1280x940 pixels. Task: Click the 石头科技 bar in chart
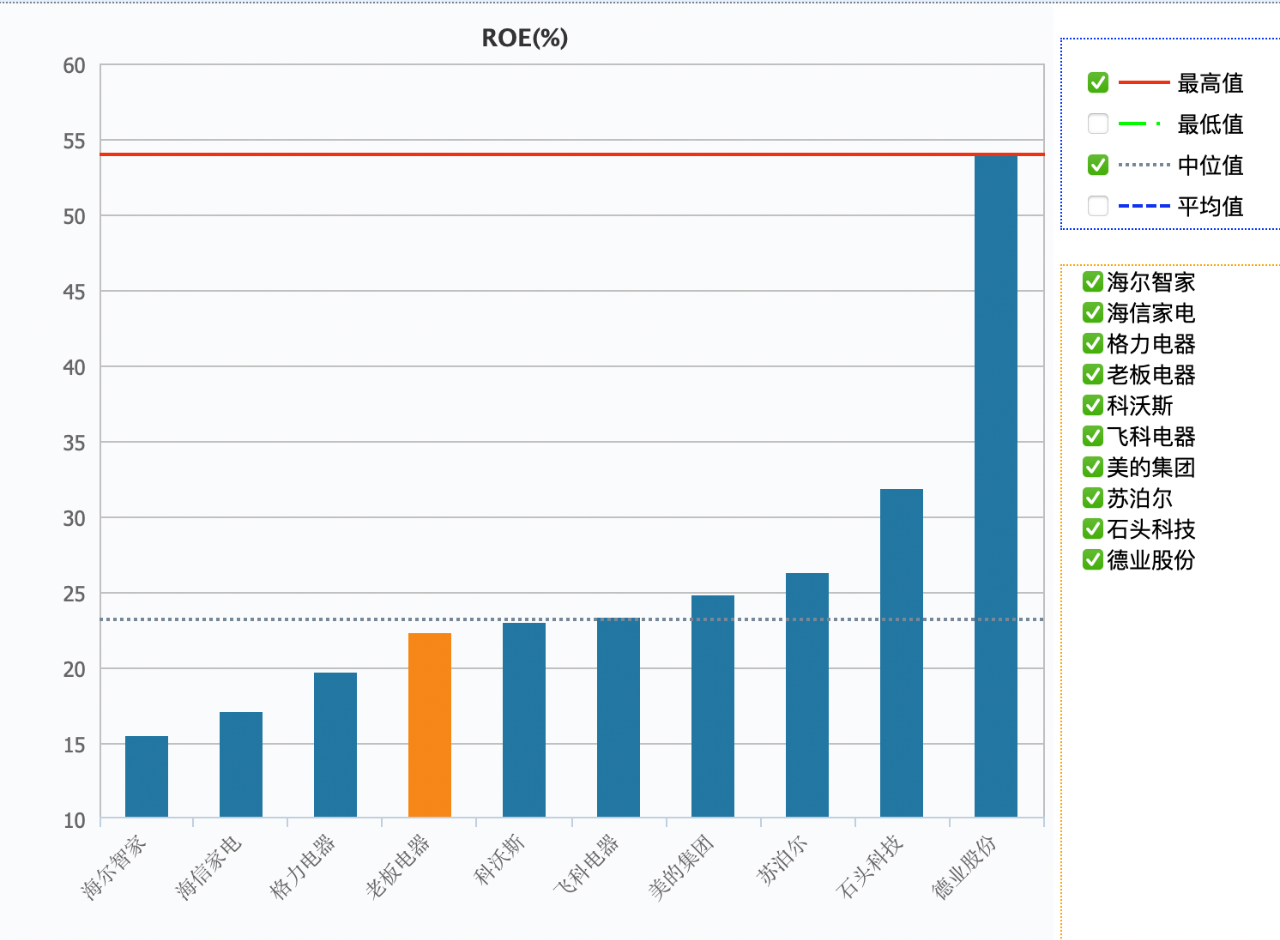(x=902, y=653)
